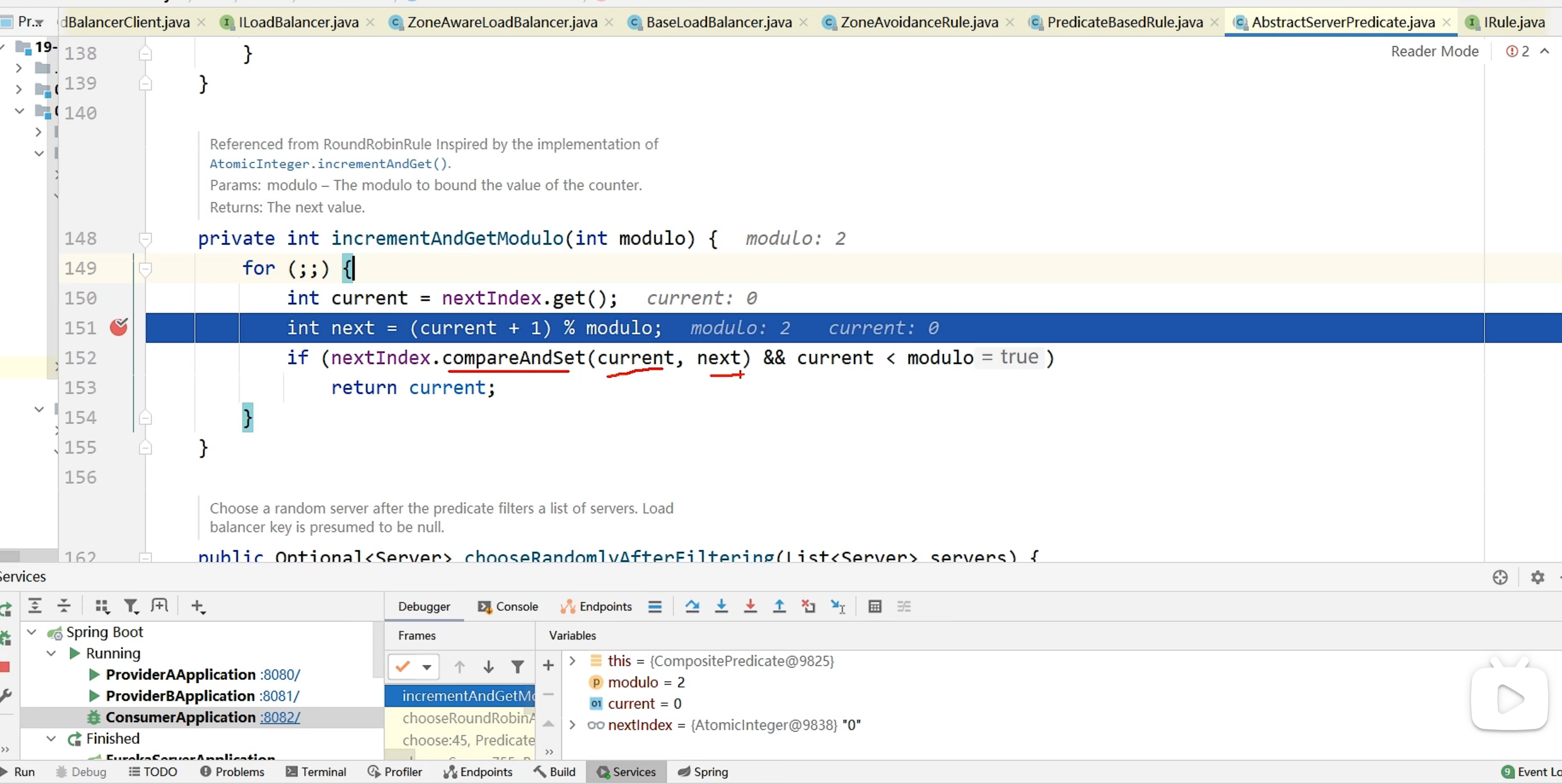Open Services panel gear settings

coord(1537,577)
